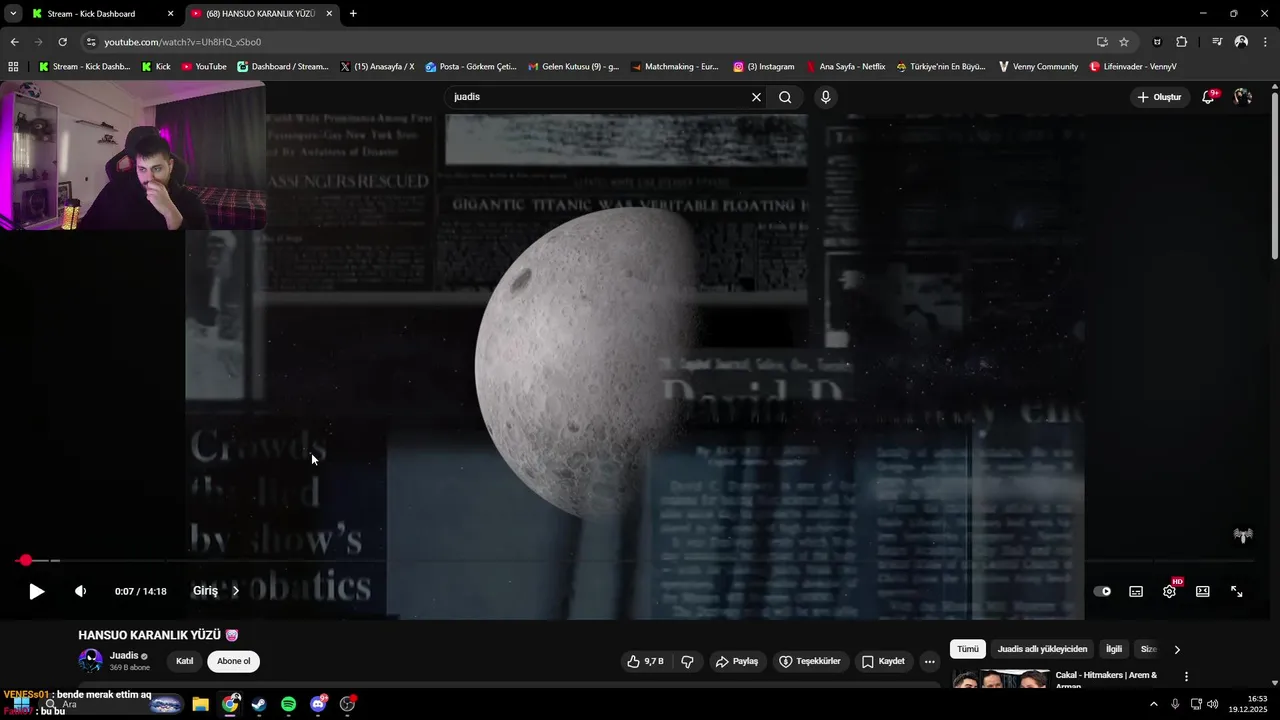Screen dimensions: 1280x720
Task: Open the Chrome extensions puzzle icon
Action: click(x=1181, y=42)
